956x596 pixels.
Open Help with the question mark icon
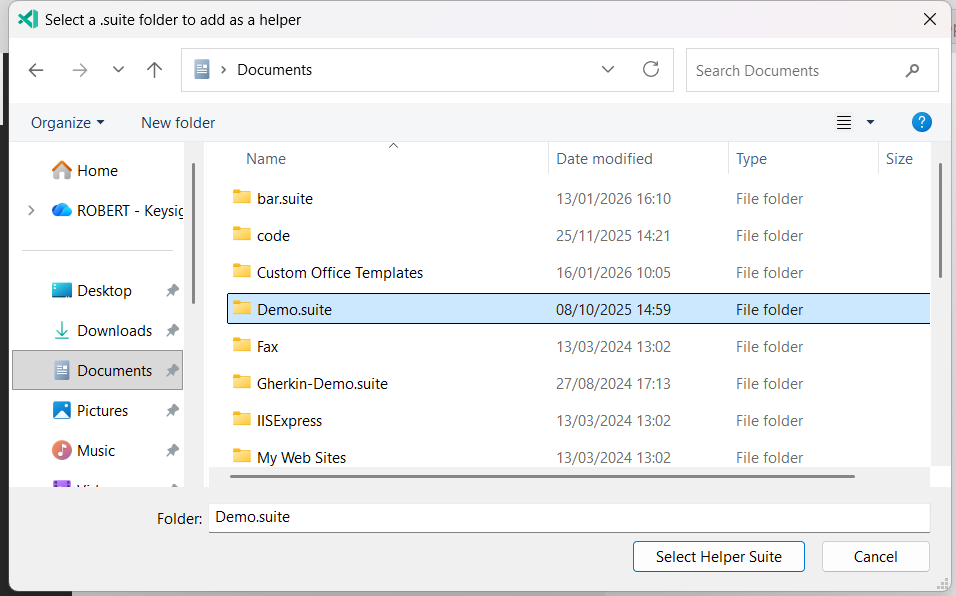921,122
